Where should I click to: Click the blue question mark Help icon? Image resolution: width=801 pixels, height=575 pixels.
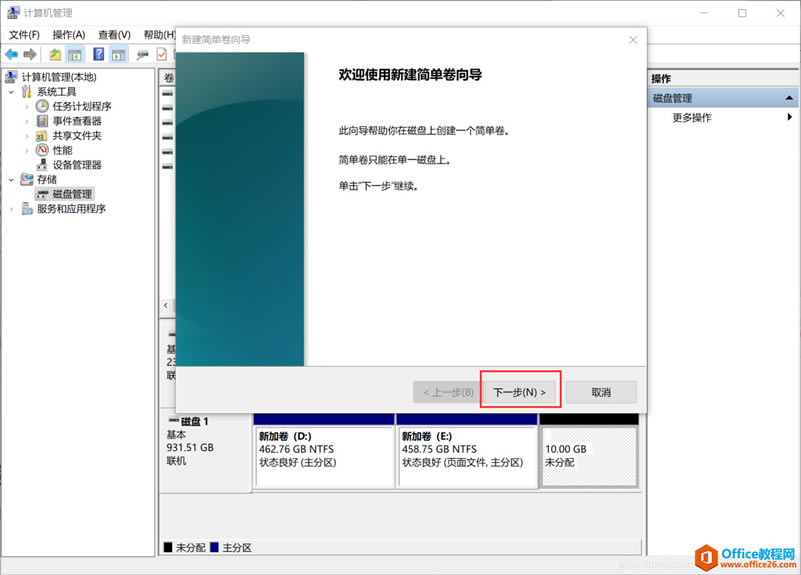pos(99,54)
